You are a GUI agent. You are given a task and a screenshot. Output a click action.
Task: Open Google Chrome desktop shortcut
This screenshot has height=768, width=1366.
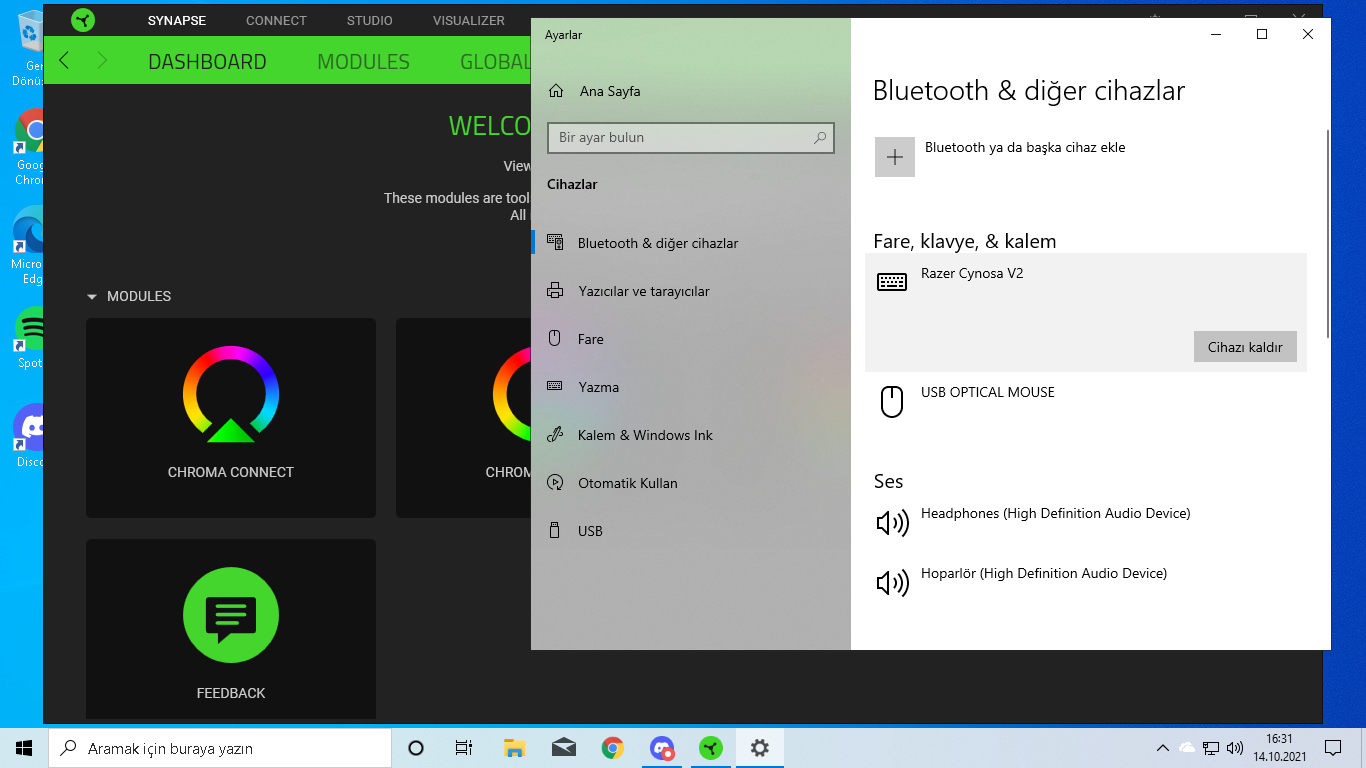29,147
